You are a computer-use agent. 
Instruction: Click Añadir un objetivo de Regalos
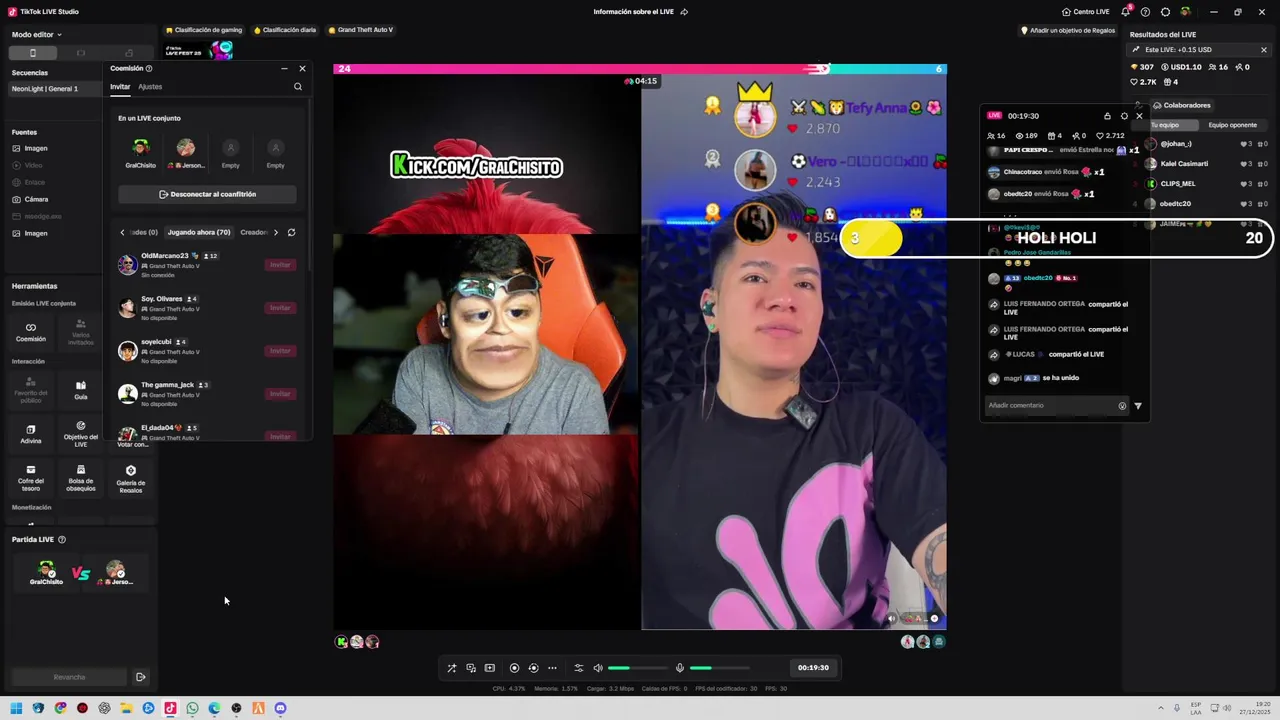1068,30
